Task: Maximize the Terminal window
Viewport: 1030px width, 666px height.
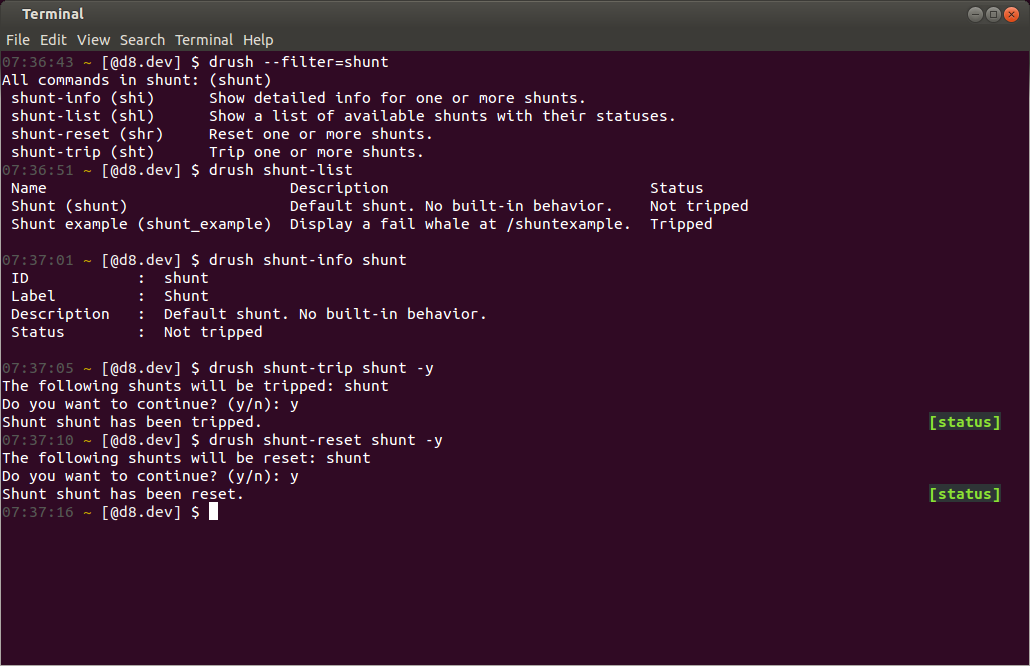Action: (x=993, y=14)
